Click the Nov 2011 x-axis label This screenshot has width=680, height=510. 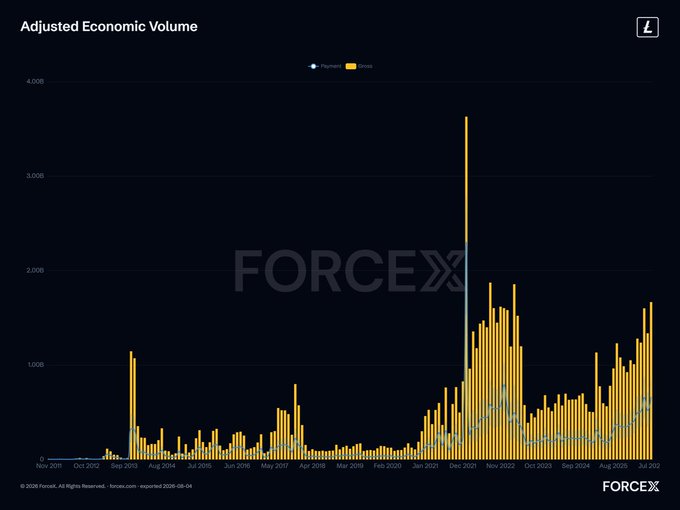tap(49, 466)
